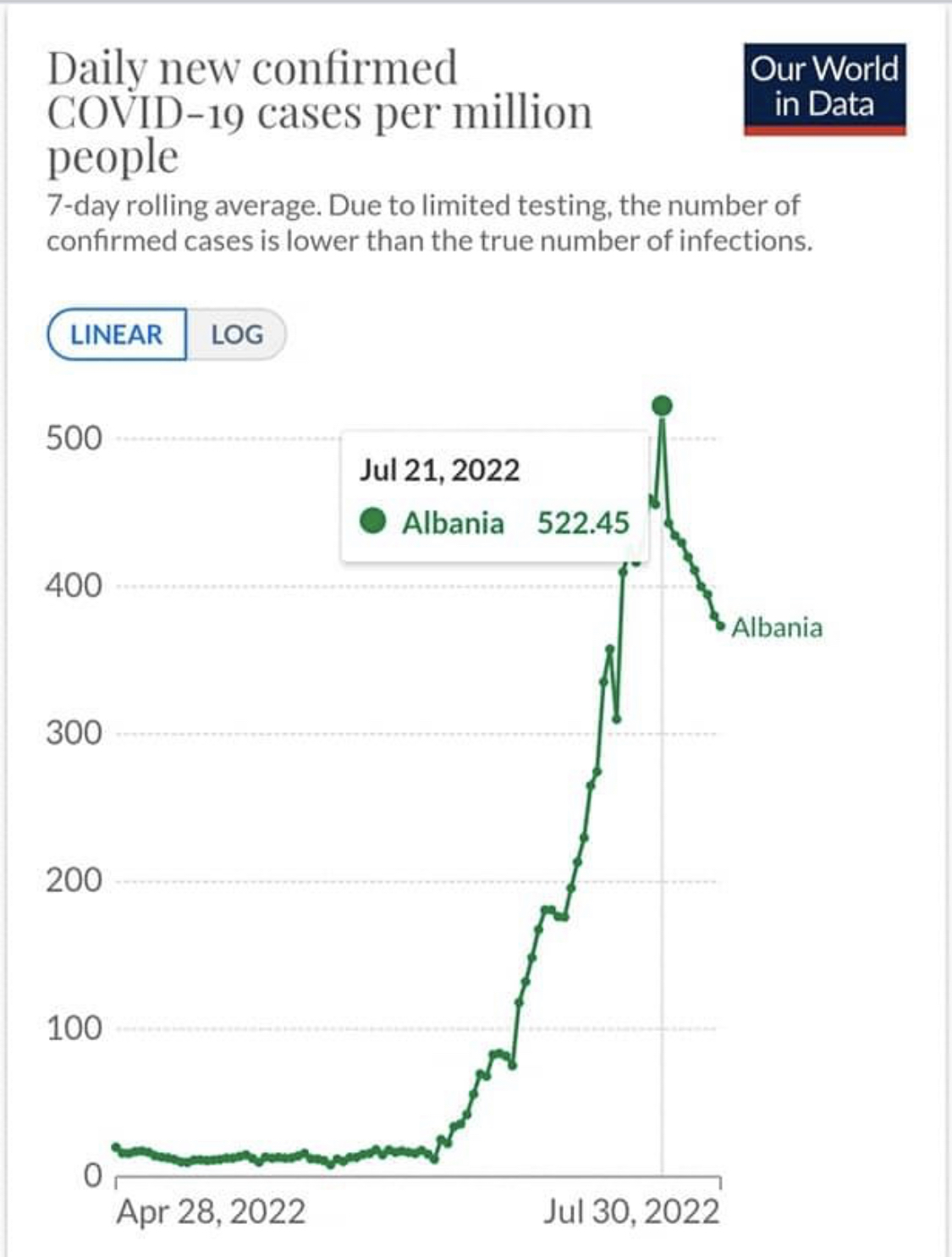Click the 100 y-axis label
The image size is (952, 1257).
74,1028
